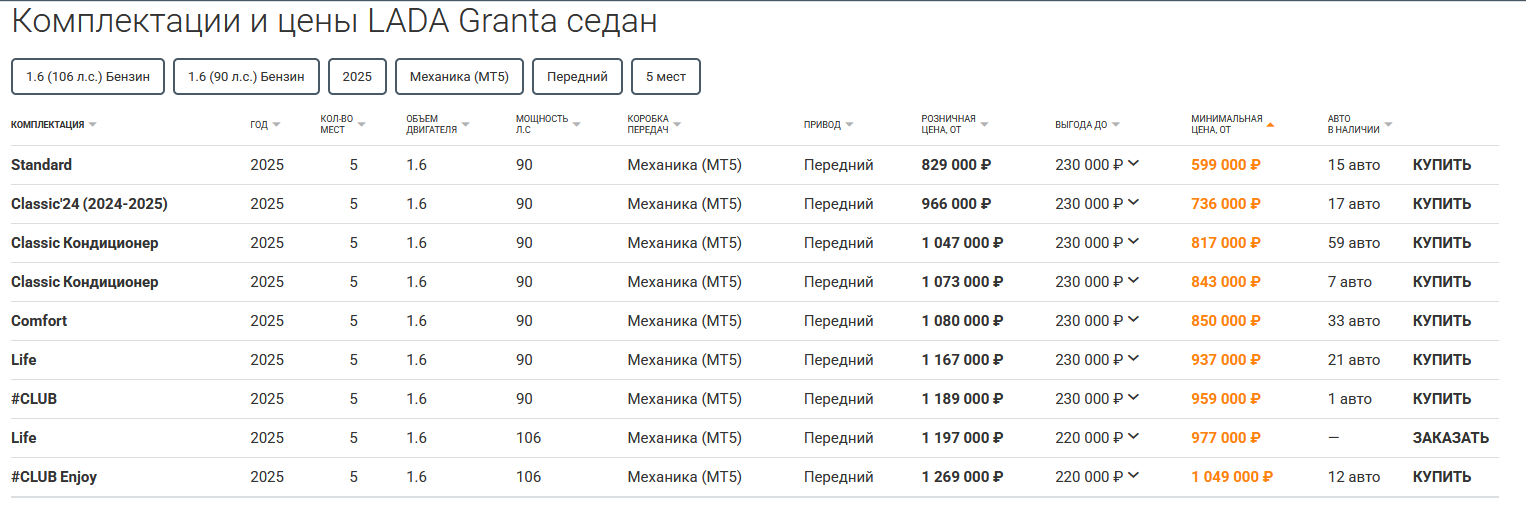Click the 5 мест filter chip
Screen dimensions: 1526x507
(x=665, y=77)
